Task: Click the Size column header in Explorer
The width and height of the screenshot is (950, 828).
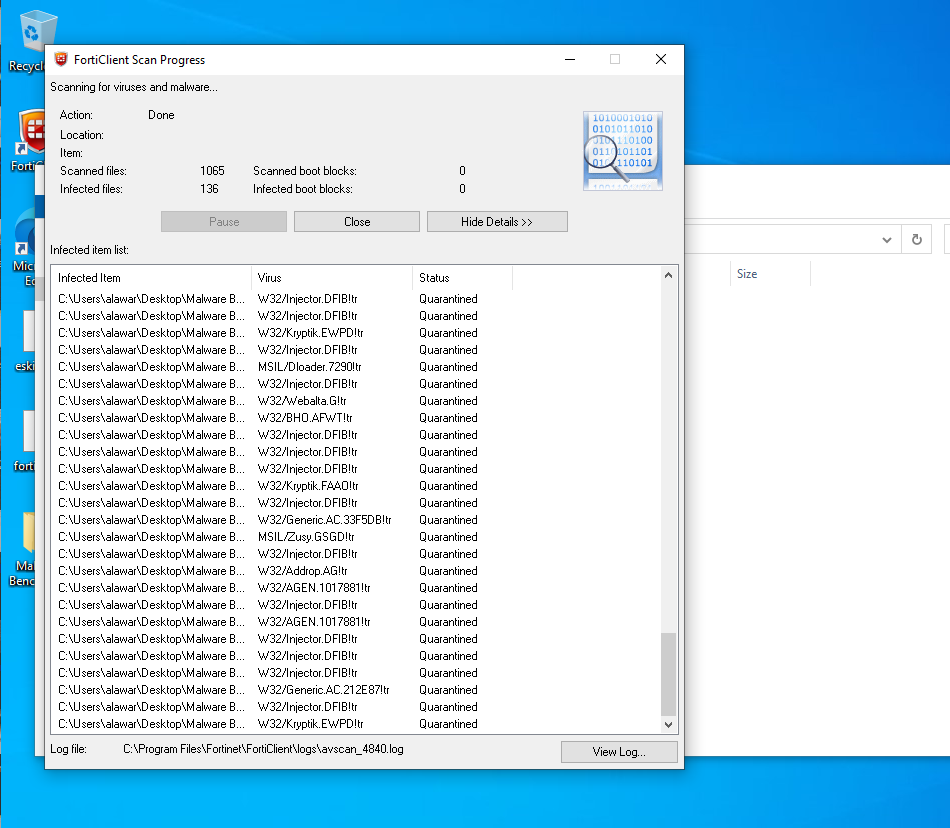Action: (747, 274)
